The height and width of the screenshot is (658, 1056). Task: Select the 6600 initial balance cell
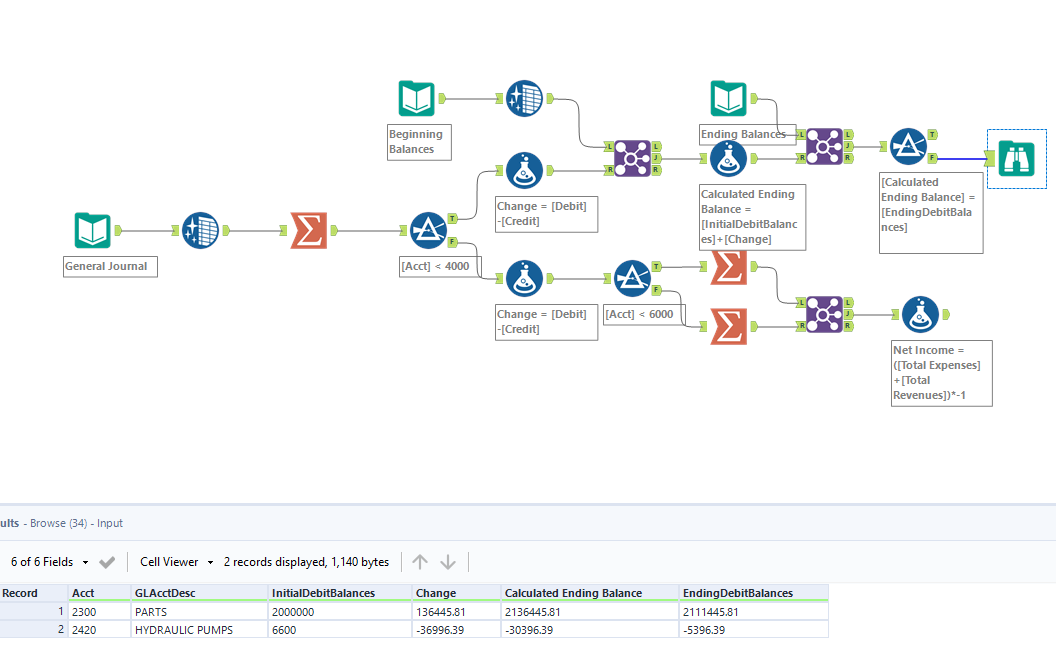click(340, 630)
